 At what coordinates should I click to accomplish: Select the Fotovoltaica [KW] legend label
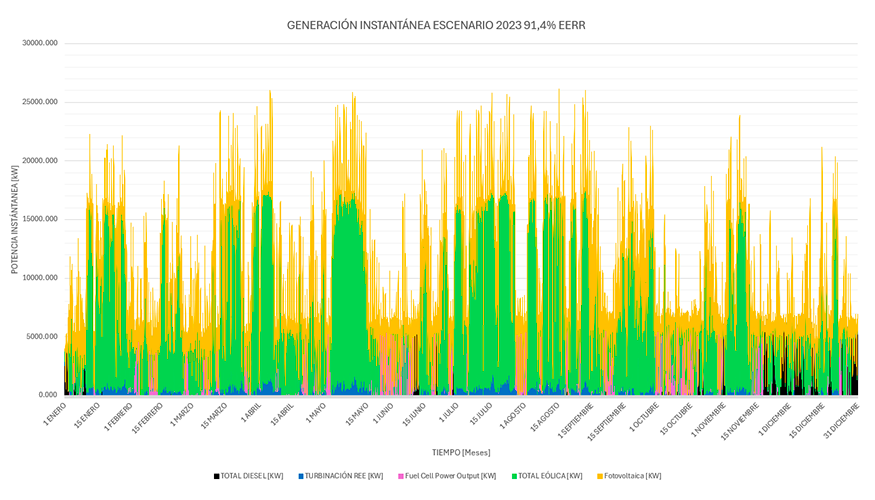635,476
